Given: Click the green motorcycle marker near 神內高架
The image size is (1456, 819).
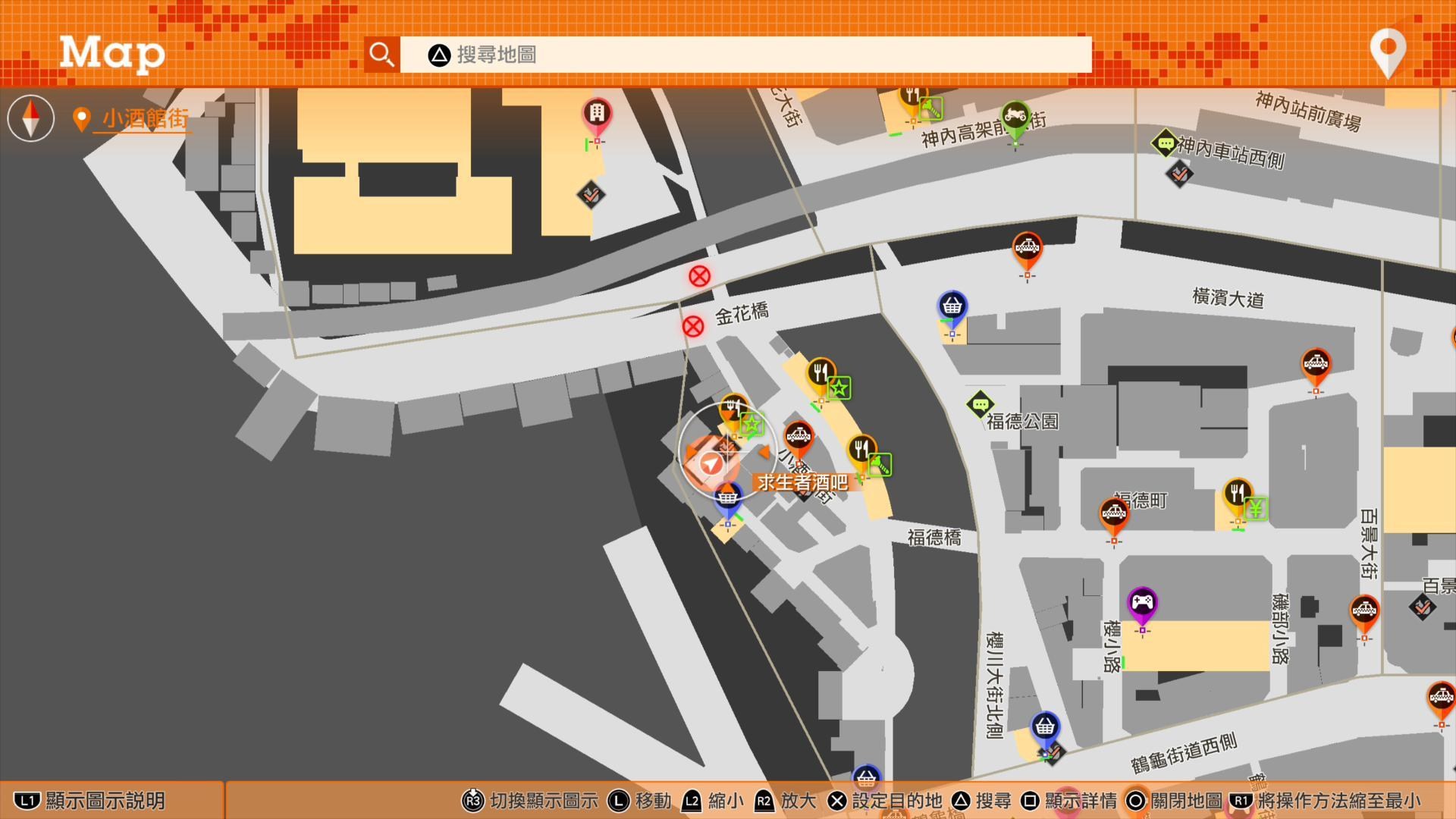Looking at the screenshot, I should coord(1015,120).
